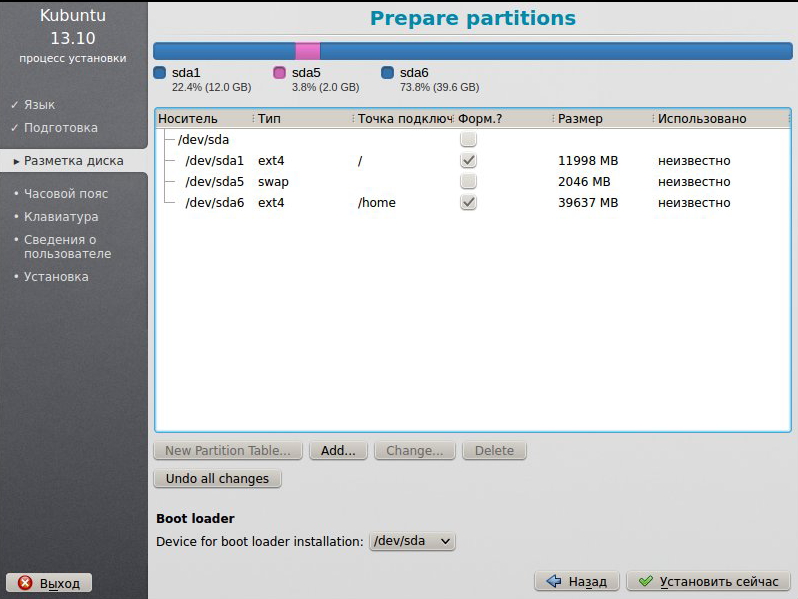Sort by Использовано column header
Viewport: 798px width, 599px height.
(722, 119)
